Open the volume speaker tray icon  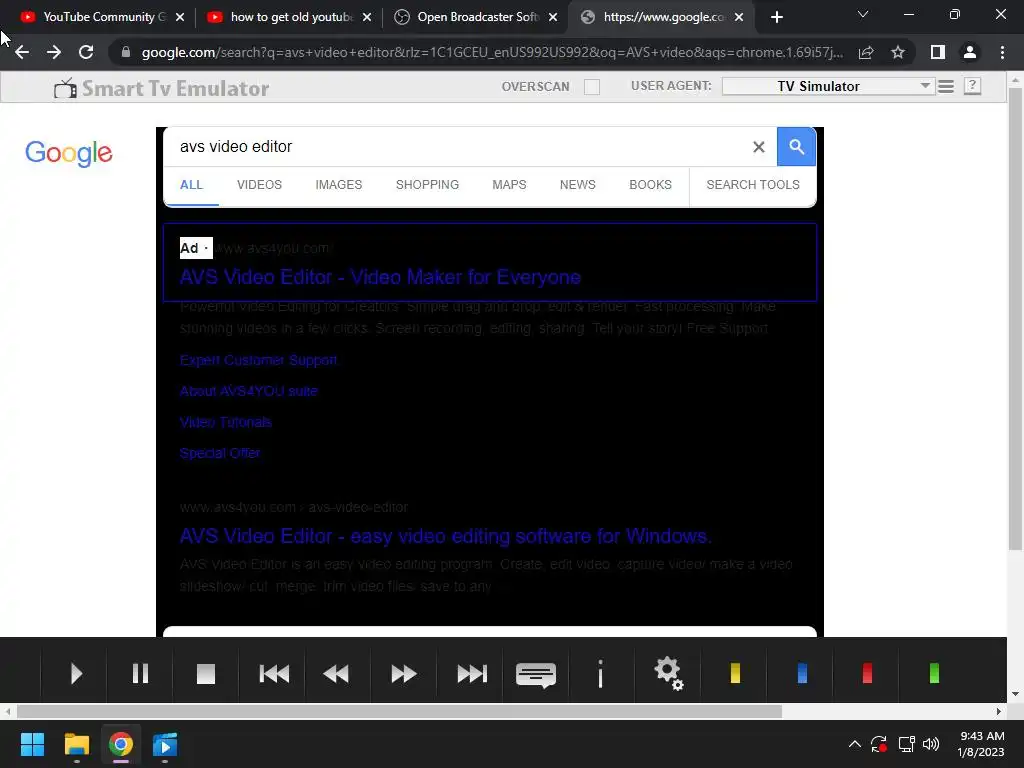click(x=931, y=744)
